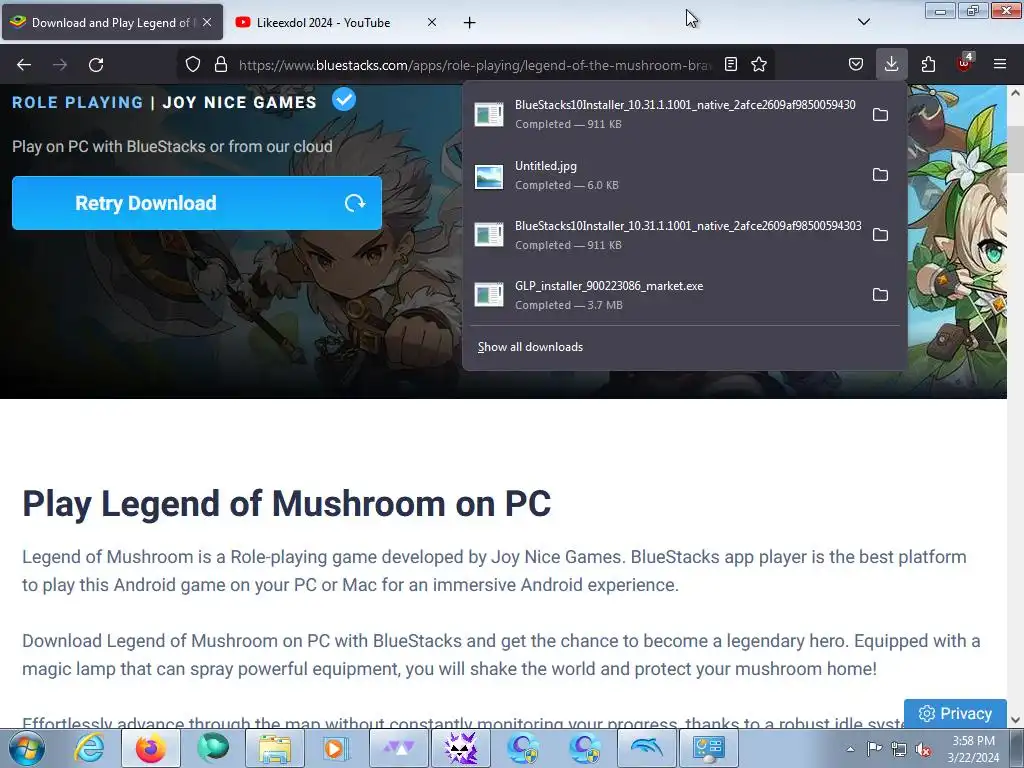Open Action Center flag tray icon
This screenshot has width=1024, height=768.
pos(874,750)
